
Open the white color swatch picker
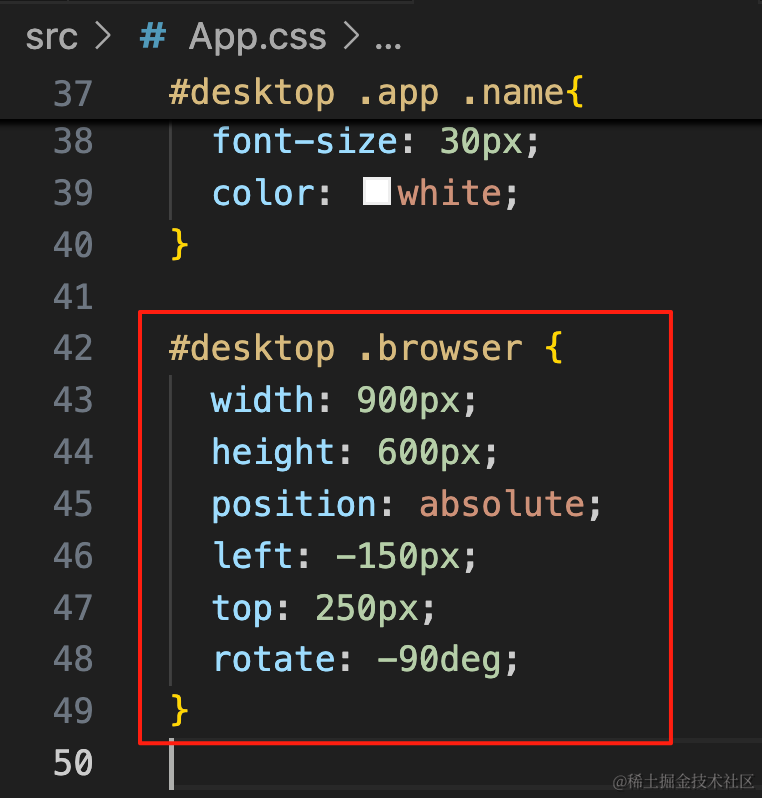click(x=377, y=191)
